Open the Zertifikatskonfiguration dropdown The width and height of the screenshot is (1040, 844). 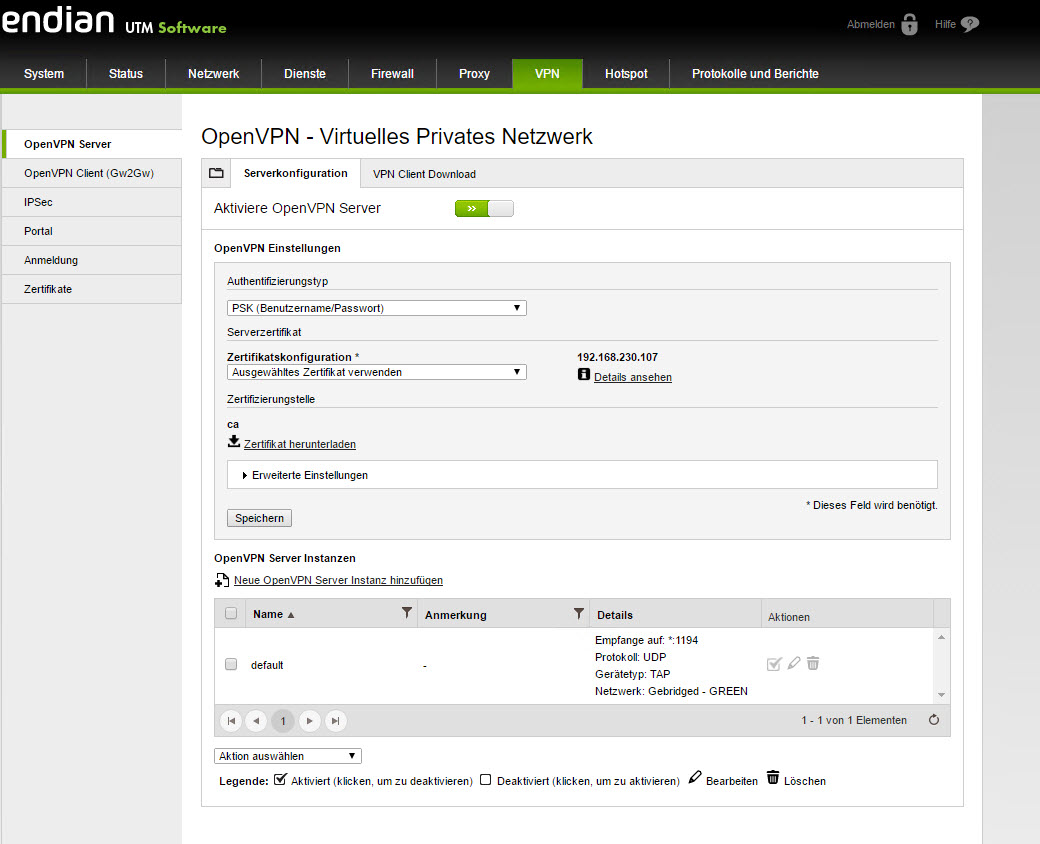(x=377, y=372)
